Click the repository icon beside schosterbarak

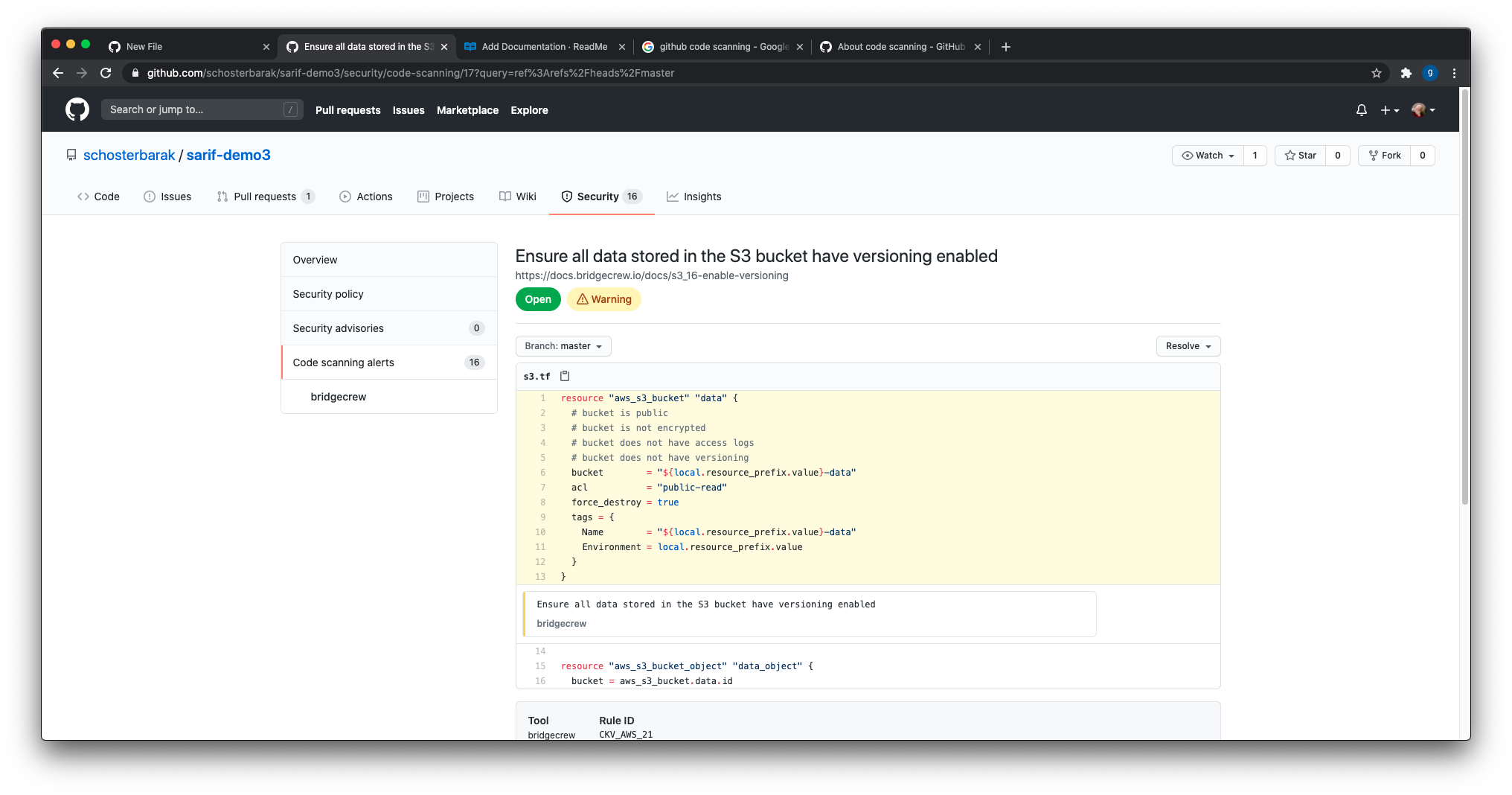coord(71,155)
